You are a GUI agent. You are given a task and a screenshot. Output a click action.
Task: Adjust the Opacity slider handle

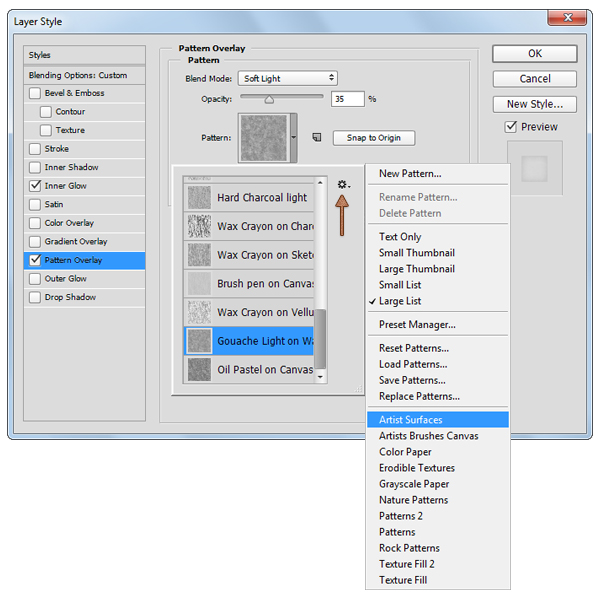(269, 100)
